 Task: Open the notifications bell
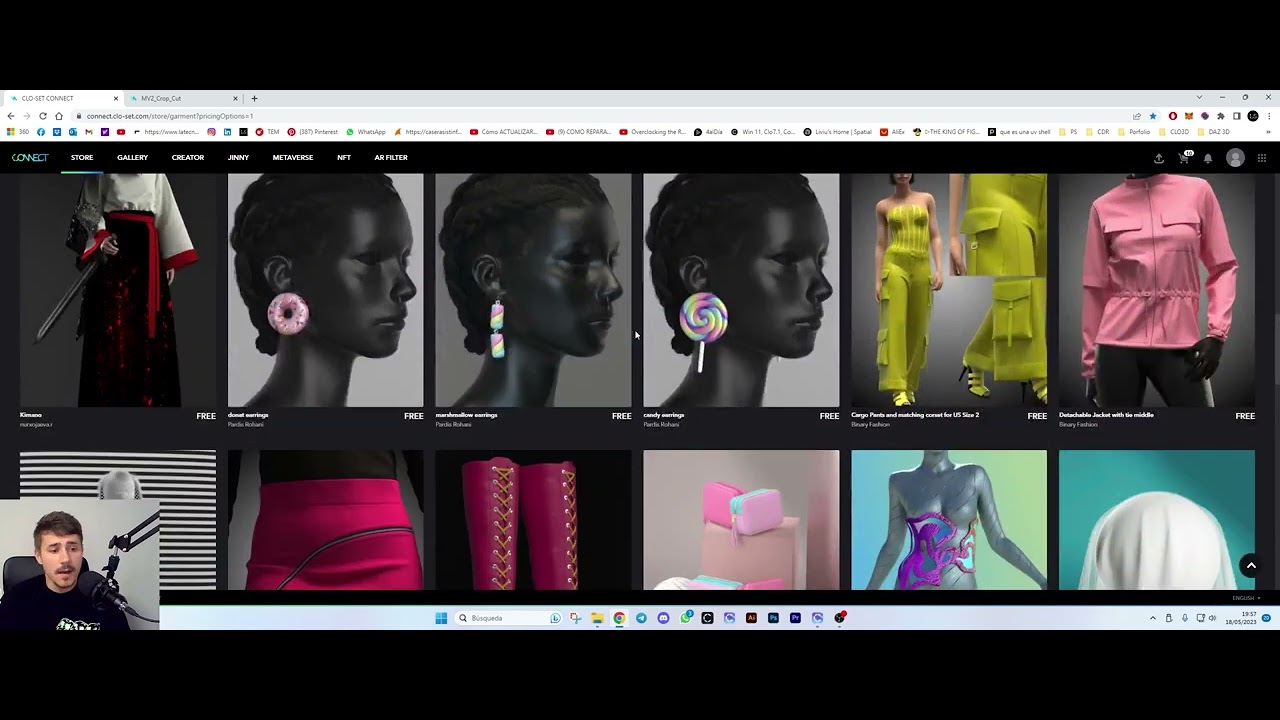[x=1208, y=158]
